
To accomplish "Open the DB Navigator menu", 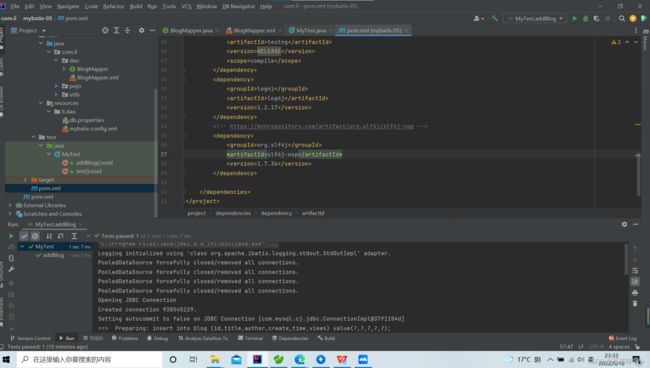I will (238, 6).
